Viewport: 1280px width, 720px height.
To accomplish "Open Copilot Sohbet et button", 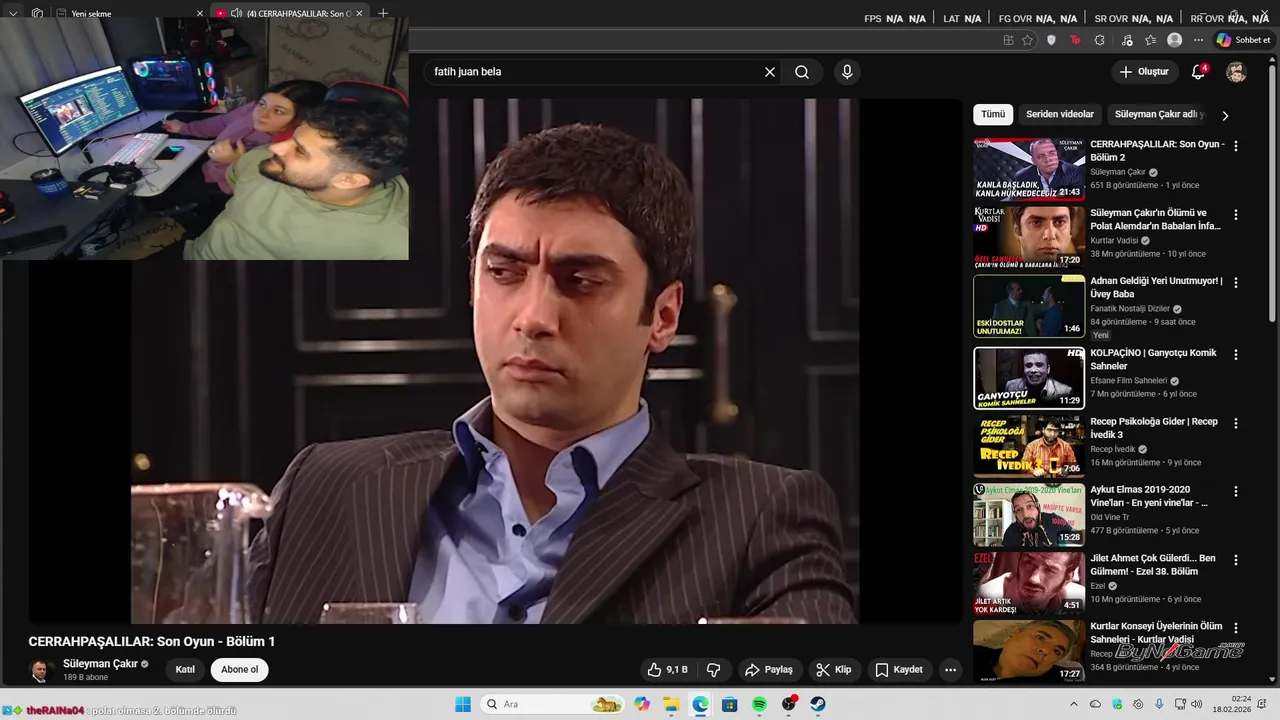I will [x=1243, y=40].
